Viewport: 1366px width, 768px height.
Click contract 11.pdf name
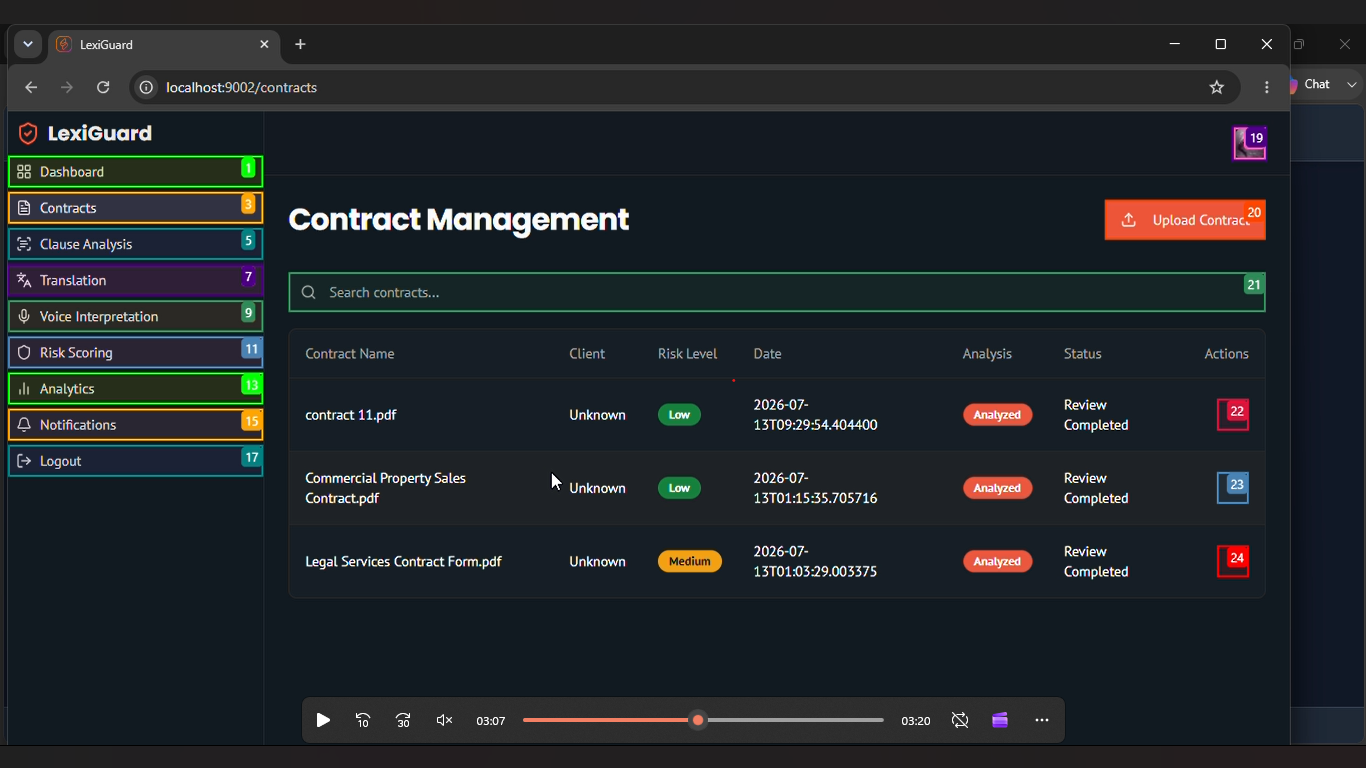(x=351, y=415)
